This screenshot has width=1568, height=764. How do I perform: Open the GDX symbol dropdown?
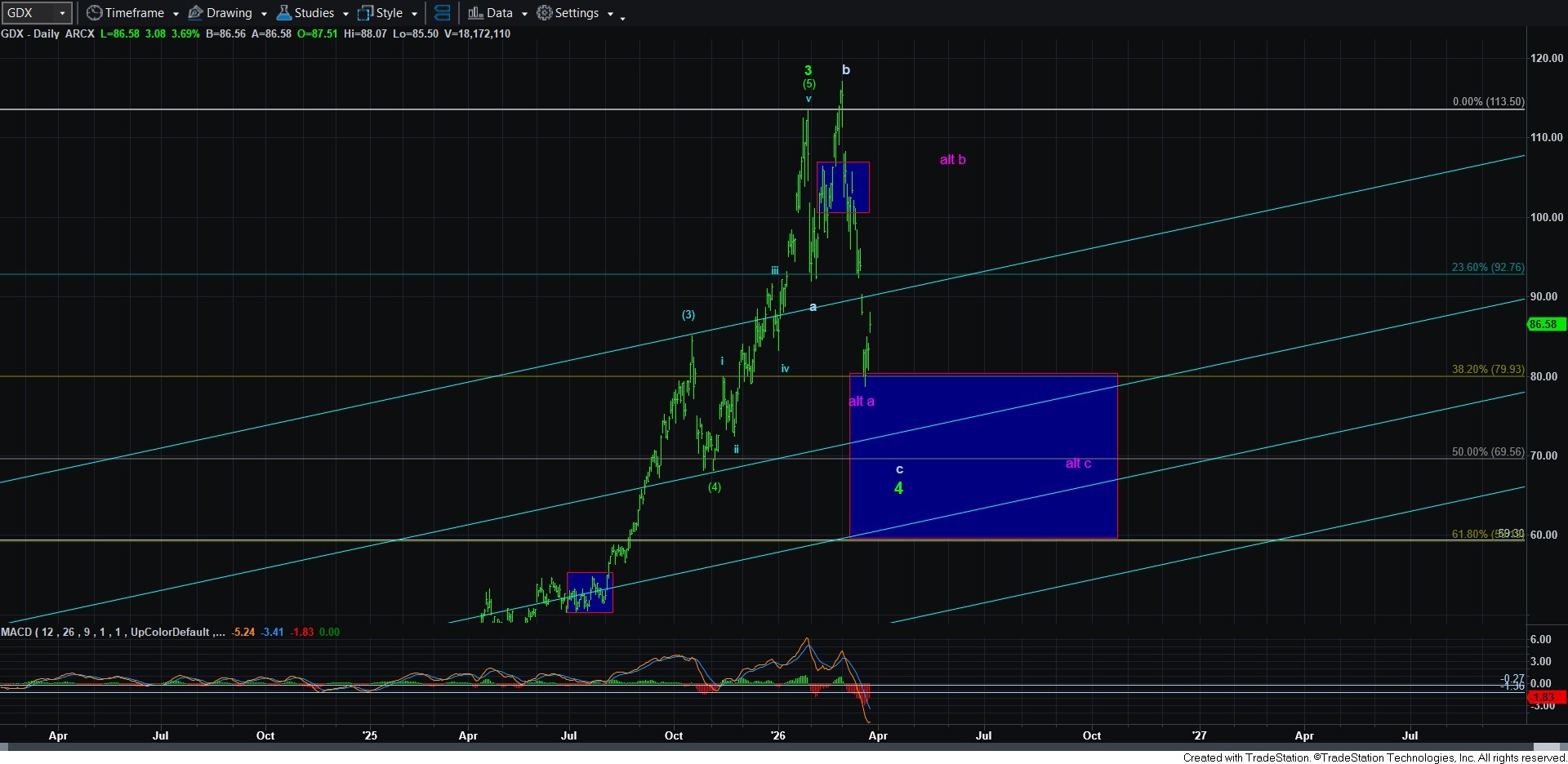tap(62, 13)
